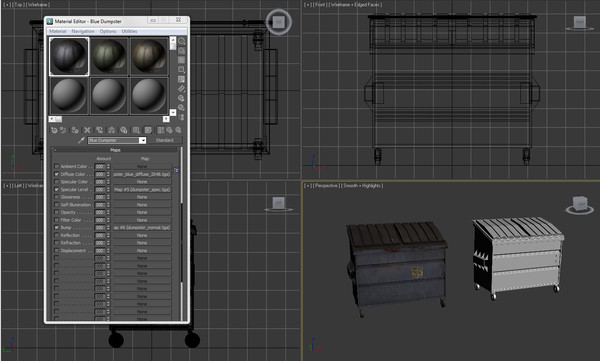
Task: Click Assign Material to Selection icon
Action: point(75,130)
